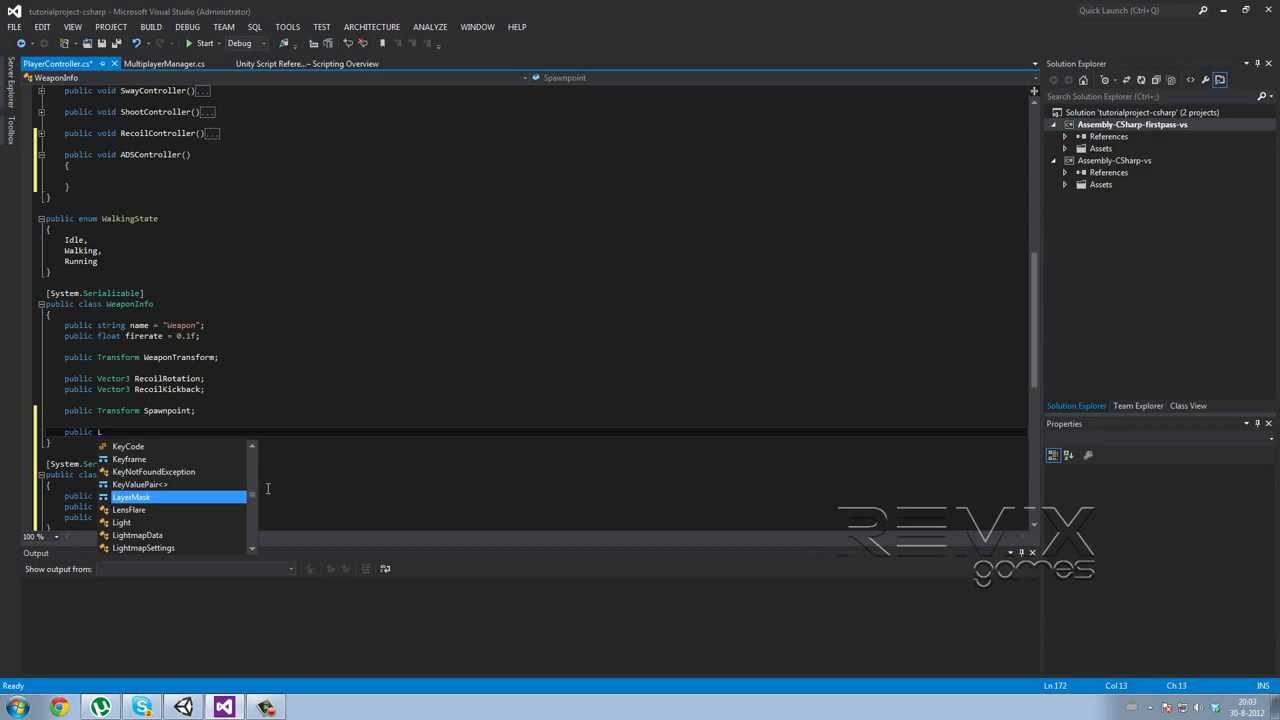The height and width of the screenshot is (720, 1280).
Task: Click the Solution Explorer Home icon
Action: (1083, 80)
